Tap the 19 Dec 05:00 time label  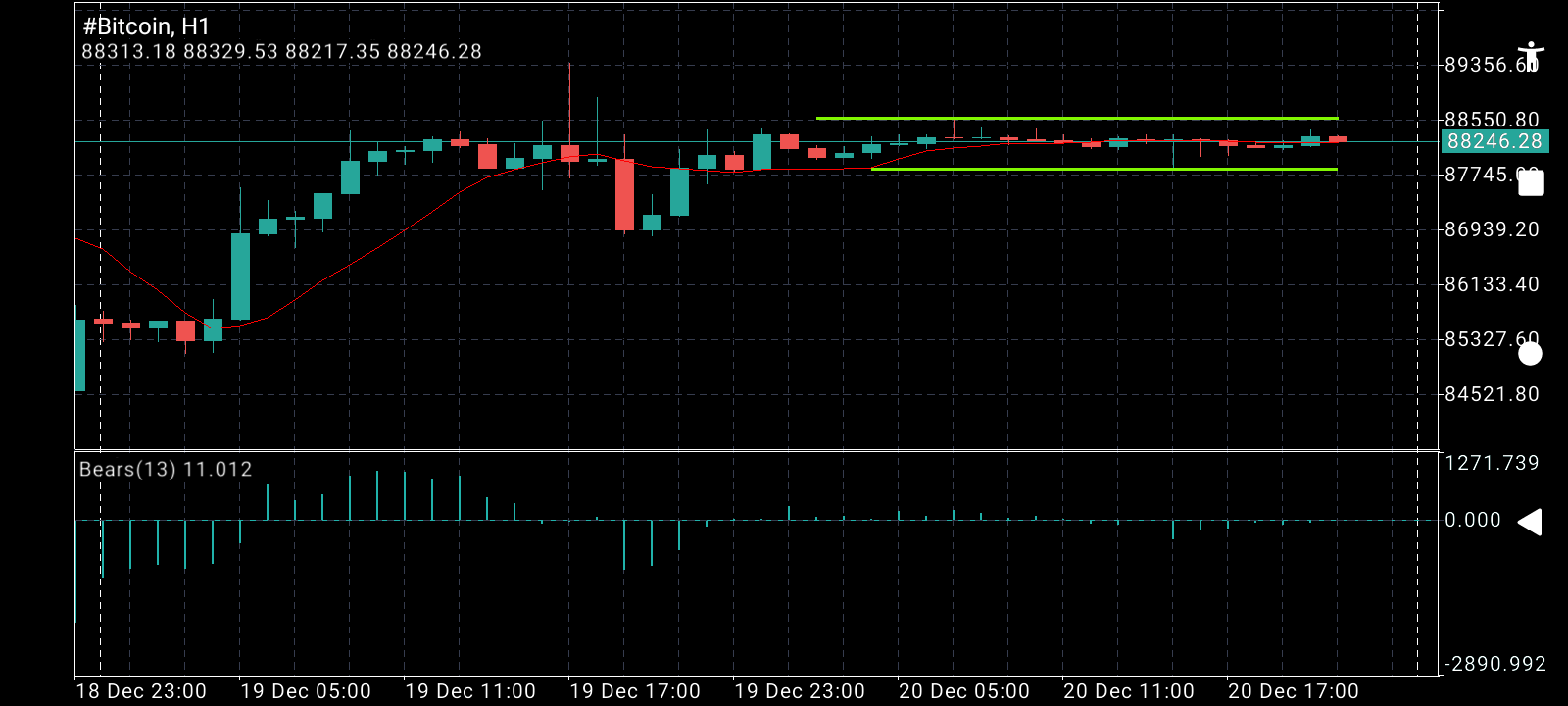(x=306, y=691)
